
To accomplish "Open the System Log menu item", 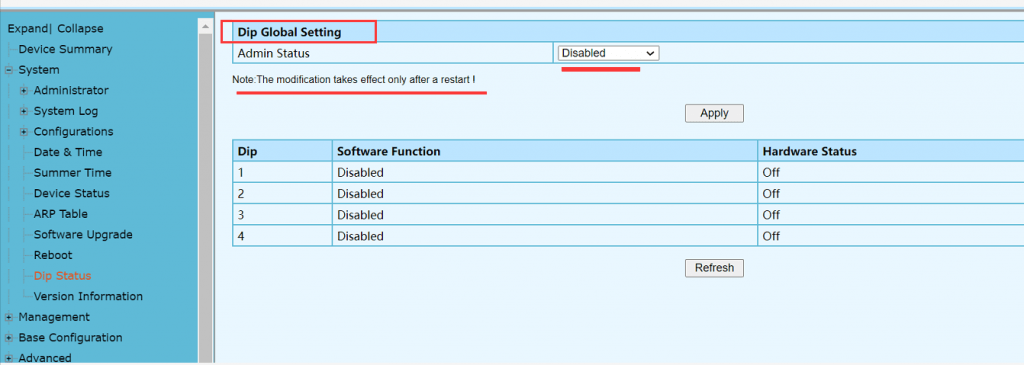I will [66, 112].
